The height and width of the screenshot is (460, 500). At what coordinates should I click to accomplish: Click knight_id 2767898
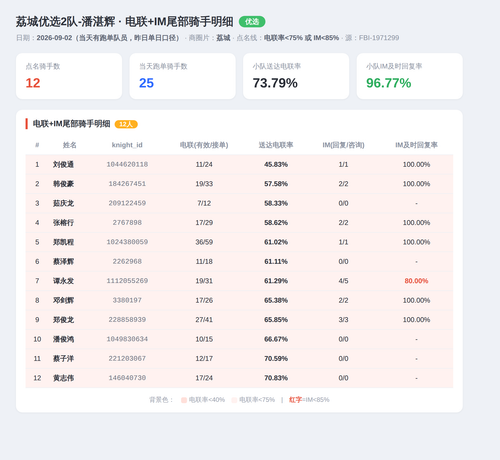[x=127, y=223]
